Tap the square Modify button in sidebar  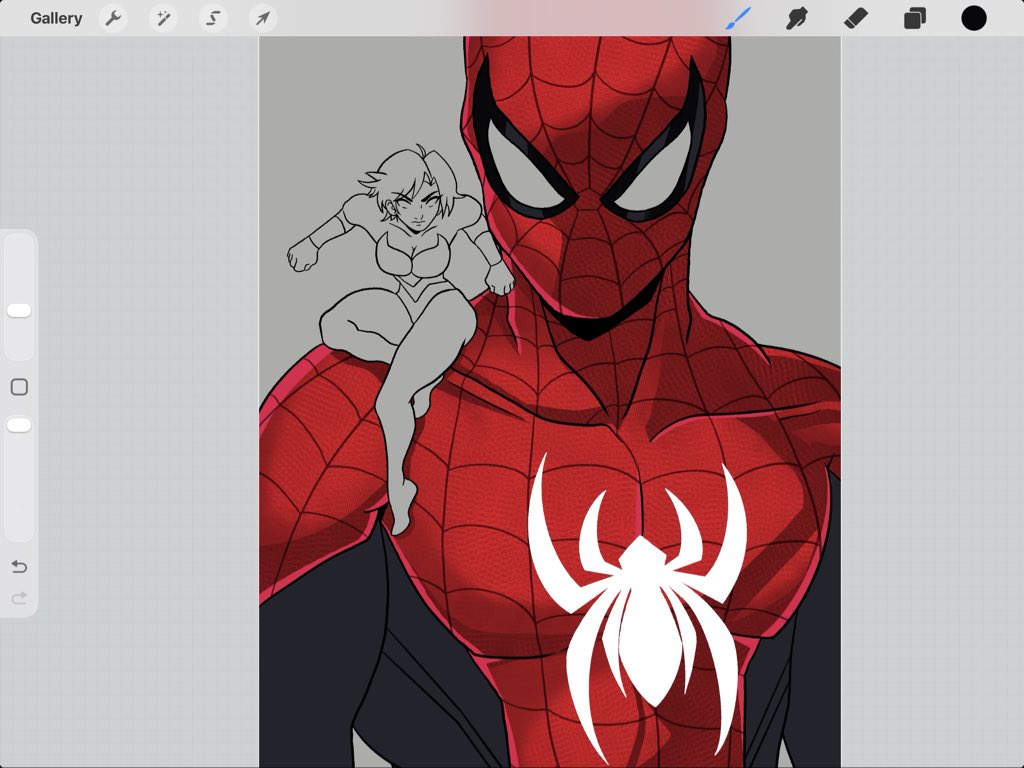pyautogui.click(x=19, y=387)
